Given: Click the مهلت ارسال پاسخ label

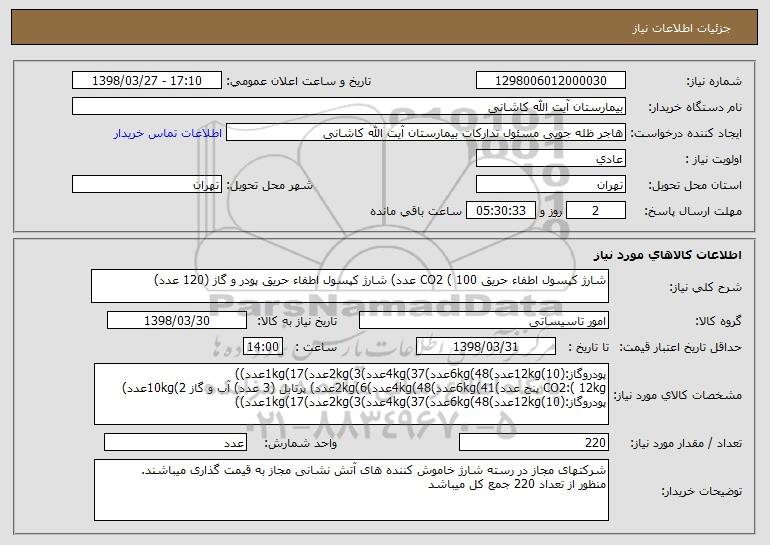Looking at the screenshot, I should [x=693, y=212].
